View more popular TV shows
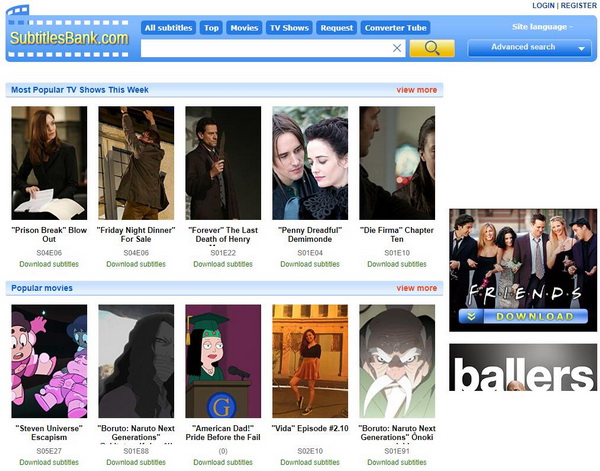Screen dimensions: 600x471 (416, 90)
